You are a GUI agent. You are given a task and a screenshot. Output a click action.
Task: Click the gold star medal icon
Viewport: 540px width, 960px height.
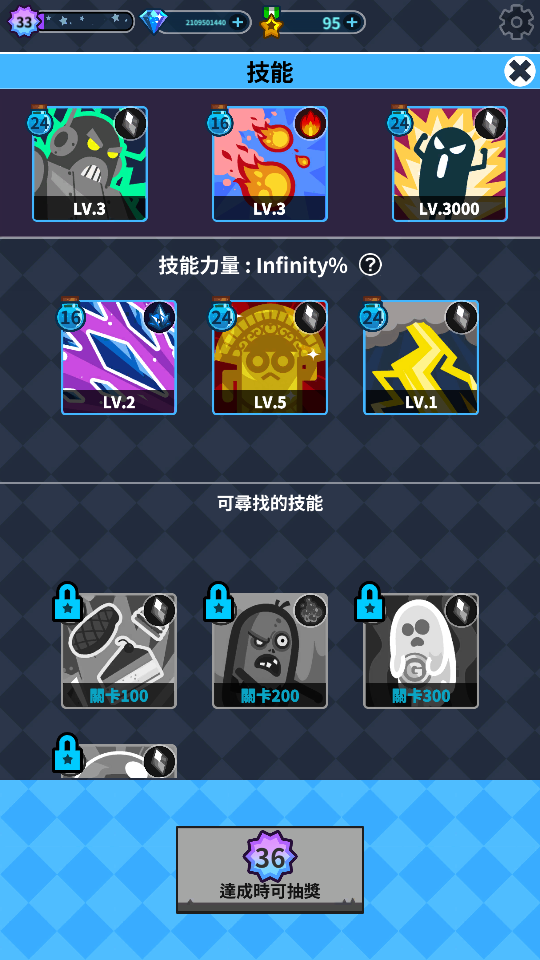(x=271, y=23)
